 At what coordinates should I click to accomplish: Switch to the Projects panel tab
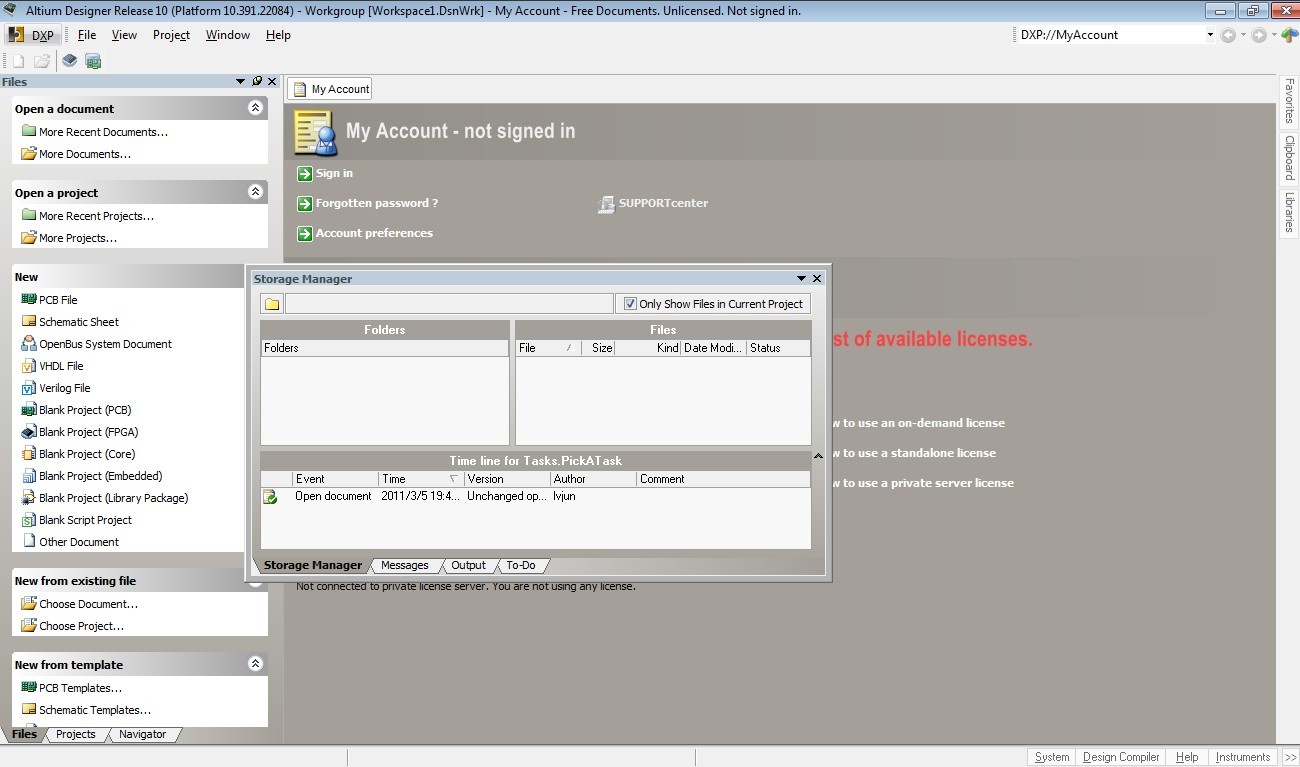(76, 734)
